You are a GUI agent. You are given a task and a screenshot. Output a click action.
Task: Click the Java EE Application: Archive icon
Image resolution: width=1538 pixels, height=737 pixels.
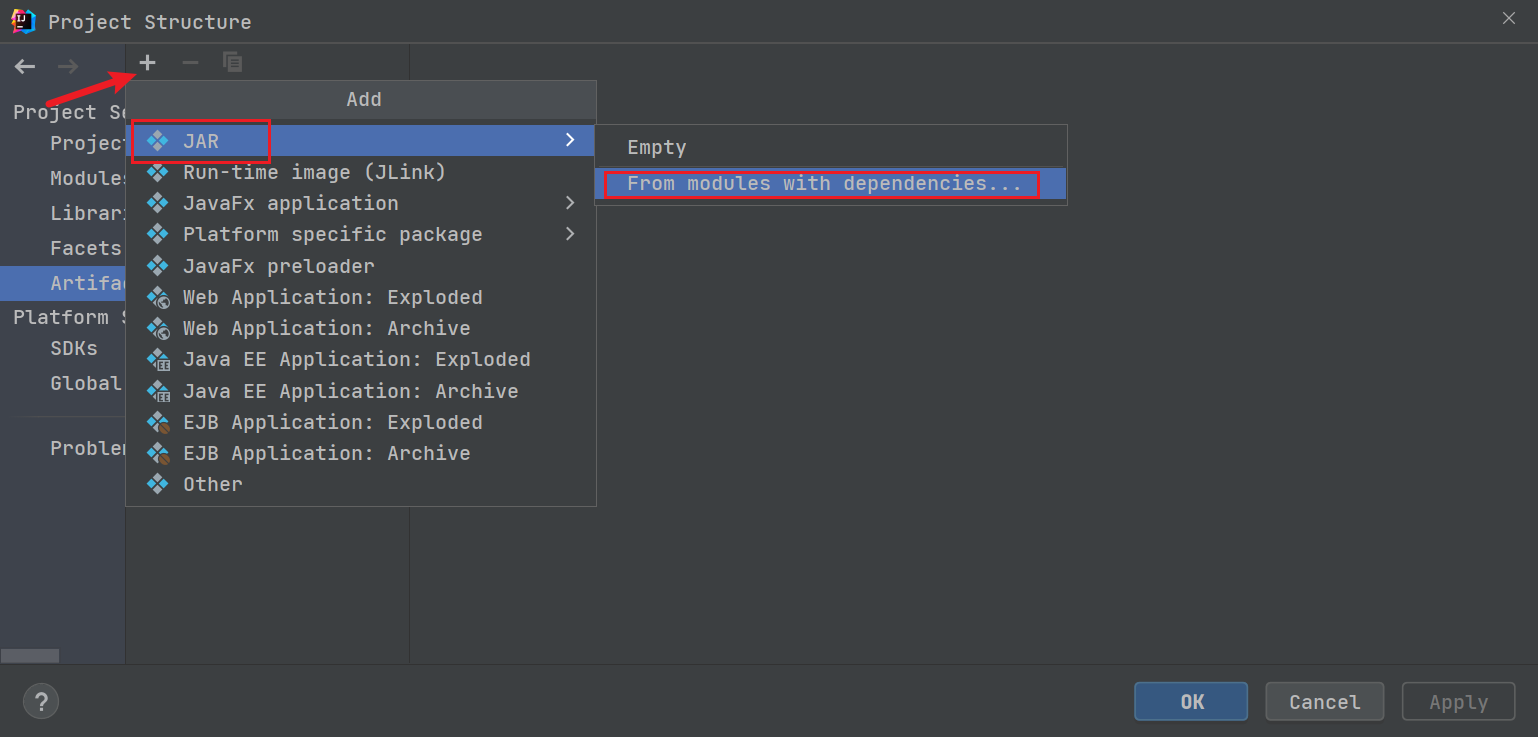point(158,391)
